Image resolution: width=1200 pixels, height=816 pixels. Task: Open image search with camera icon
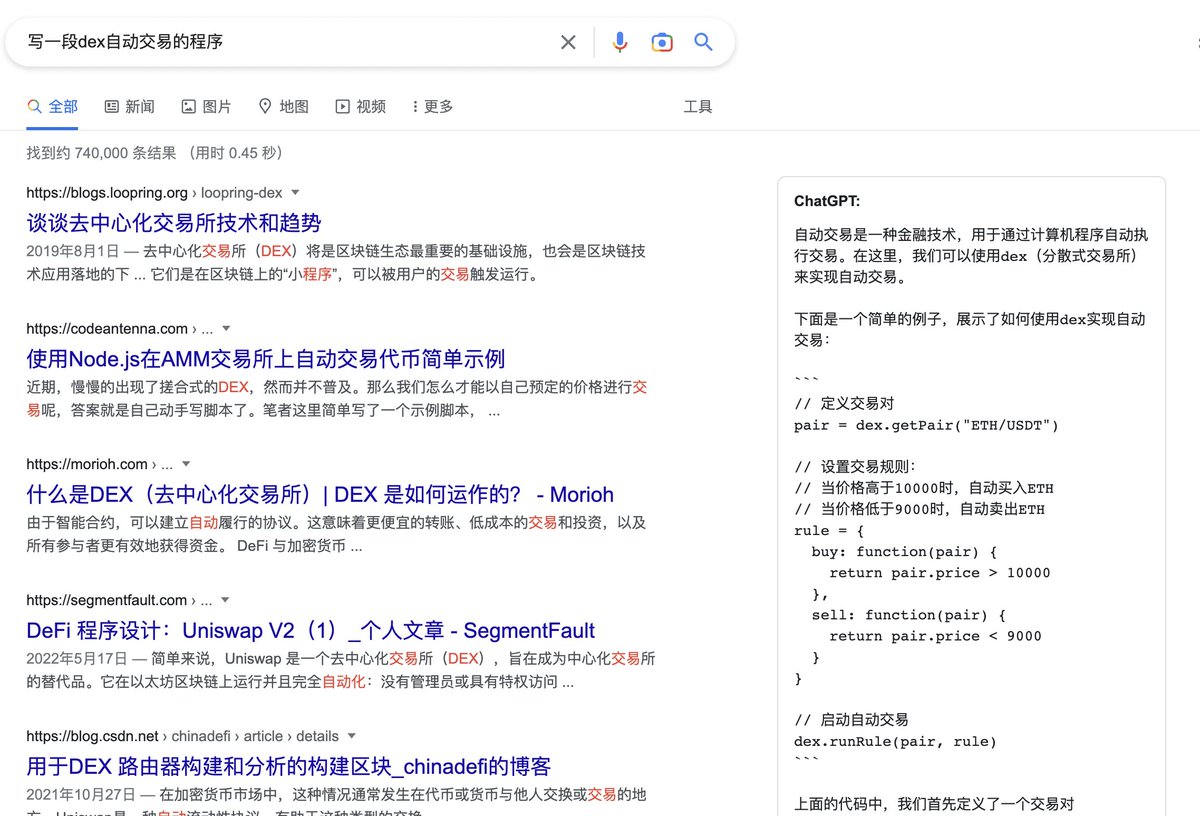(661, 42)
